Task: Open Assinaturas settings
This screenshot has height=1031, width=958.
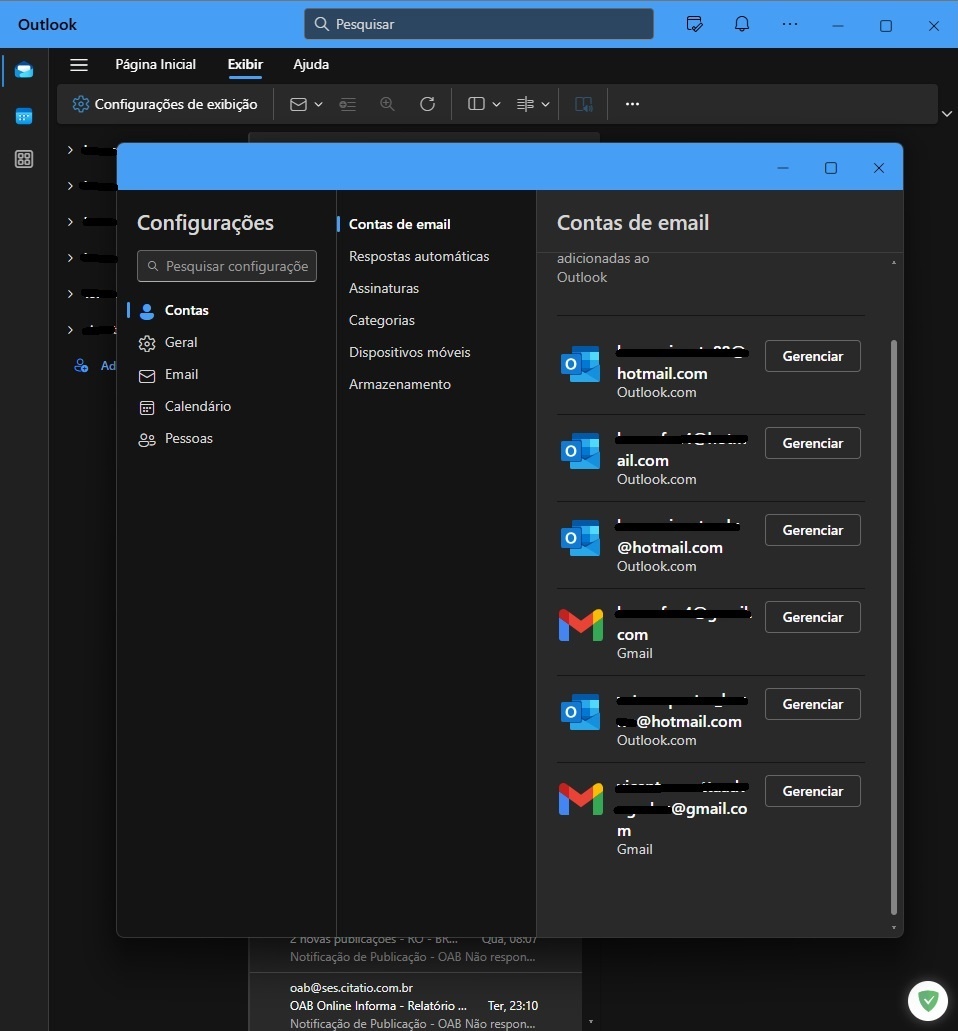Action: (x=384, y=289)
